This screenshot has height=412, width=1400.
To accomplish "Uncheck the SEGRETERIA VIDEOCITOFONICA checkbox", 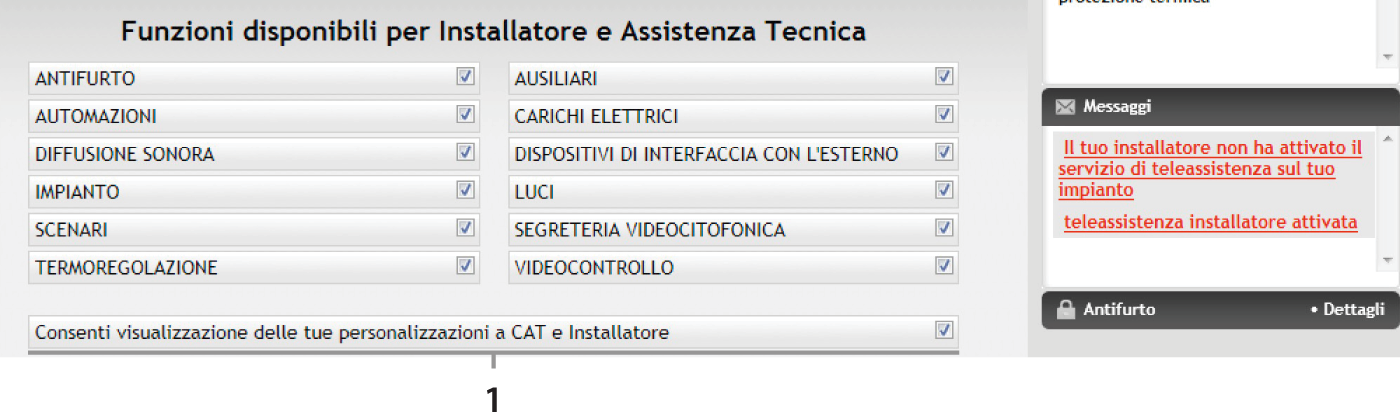I will pos(943,228).
